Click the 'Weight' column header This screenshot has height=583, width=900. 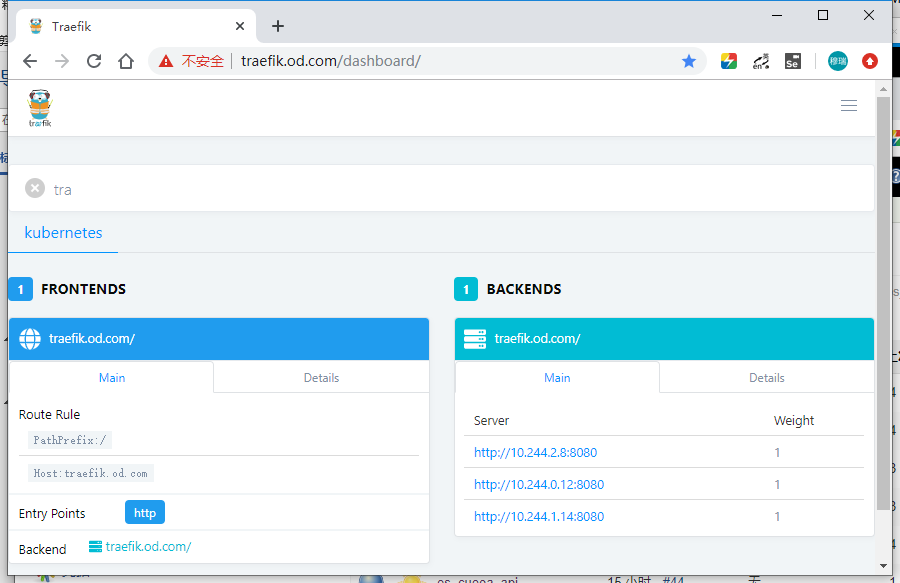click(794, 421)
